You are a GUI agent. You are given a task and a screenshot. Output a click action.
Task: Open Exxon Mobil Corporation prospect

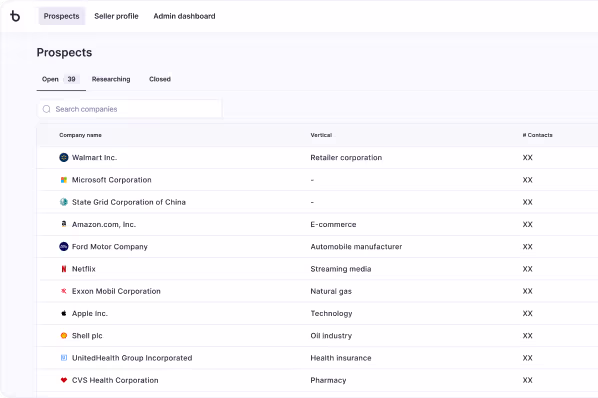pos(116,291)
